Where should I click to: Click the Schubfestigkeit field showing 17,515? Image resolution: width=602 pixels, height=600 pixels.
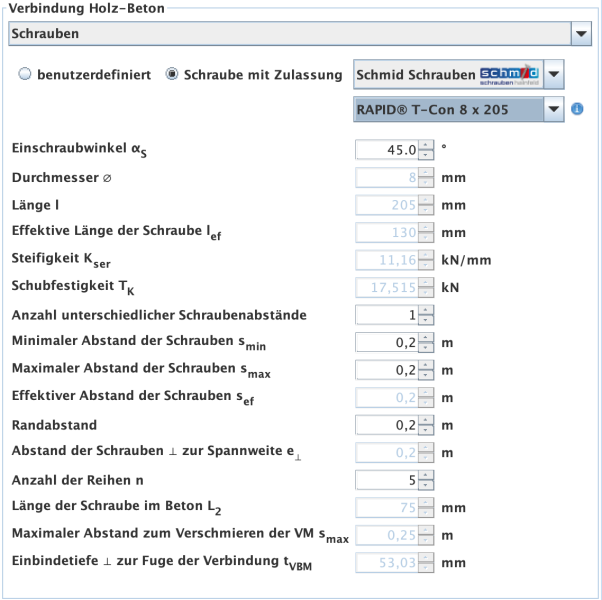pos(387,288)
